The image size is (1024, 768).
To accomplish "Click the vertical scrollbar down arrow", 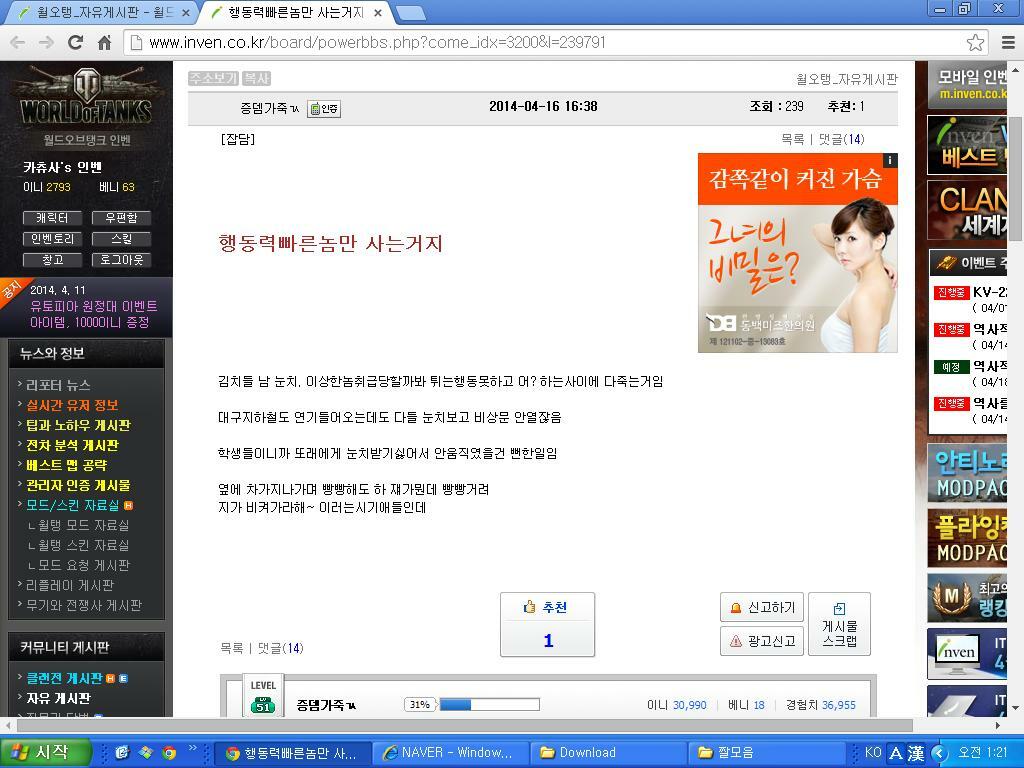I will coord(1016,708).
